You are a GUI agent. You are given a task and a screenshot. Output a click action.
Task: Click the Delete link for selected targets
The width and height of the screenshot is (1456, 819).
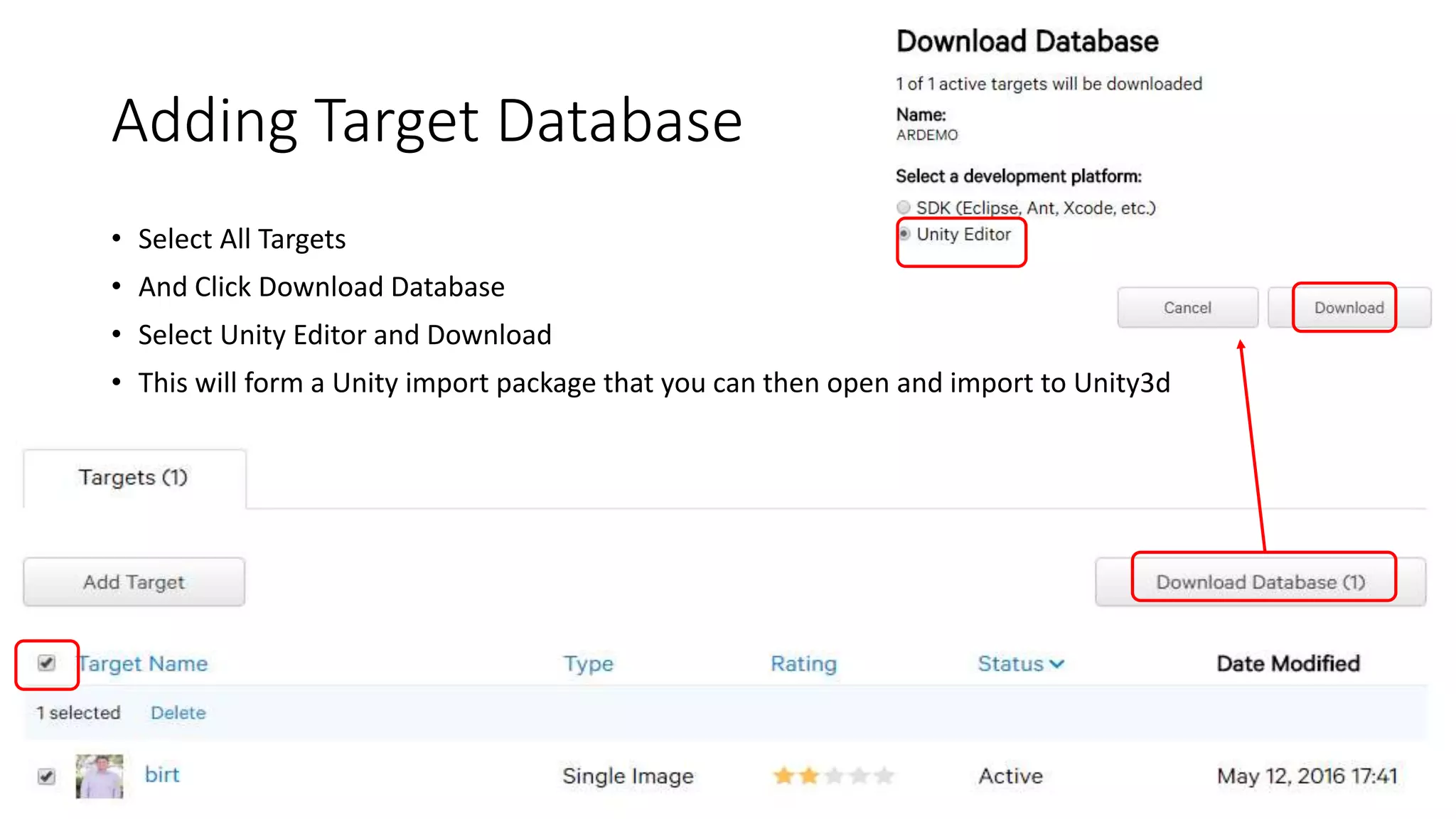pos(178,712)
